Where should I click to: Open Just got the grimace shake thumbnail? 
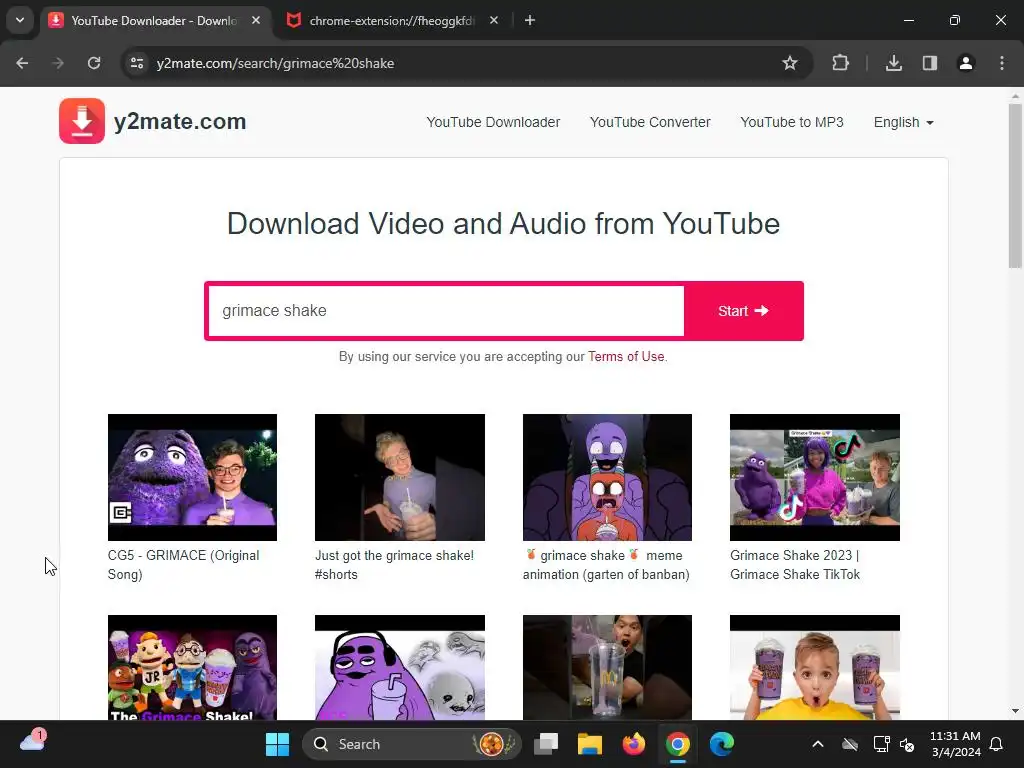point(400,477)
